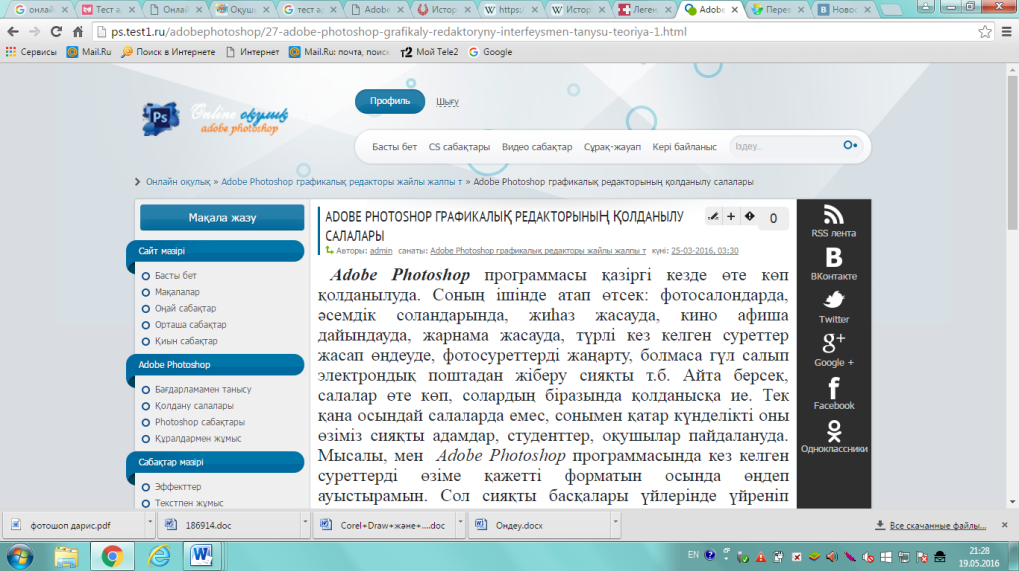Click the Шығу logout link
Viewport: 1019px width, 571px height.
click(x=447, y=102)
